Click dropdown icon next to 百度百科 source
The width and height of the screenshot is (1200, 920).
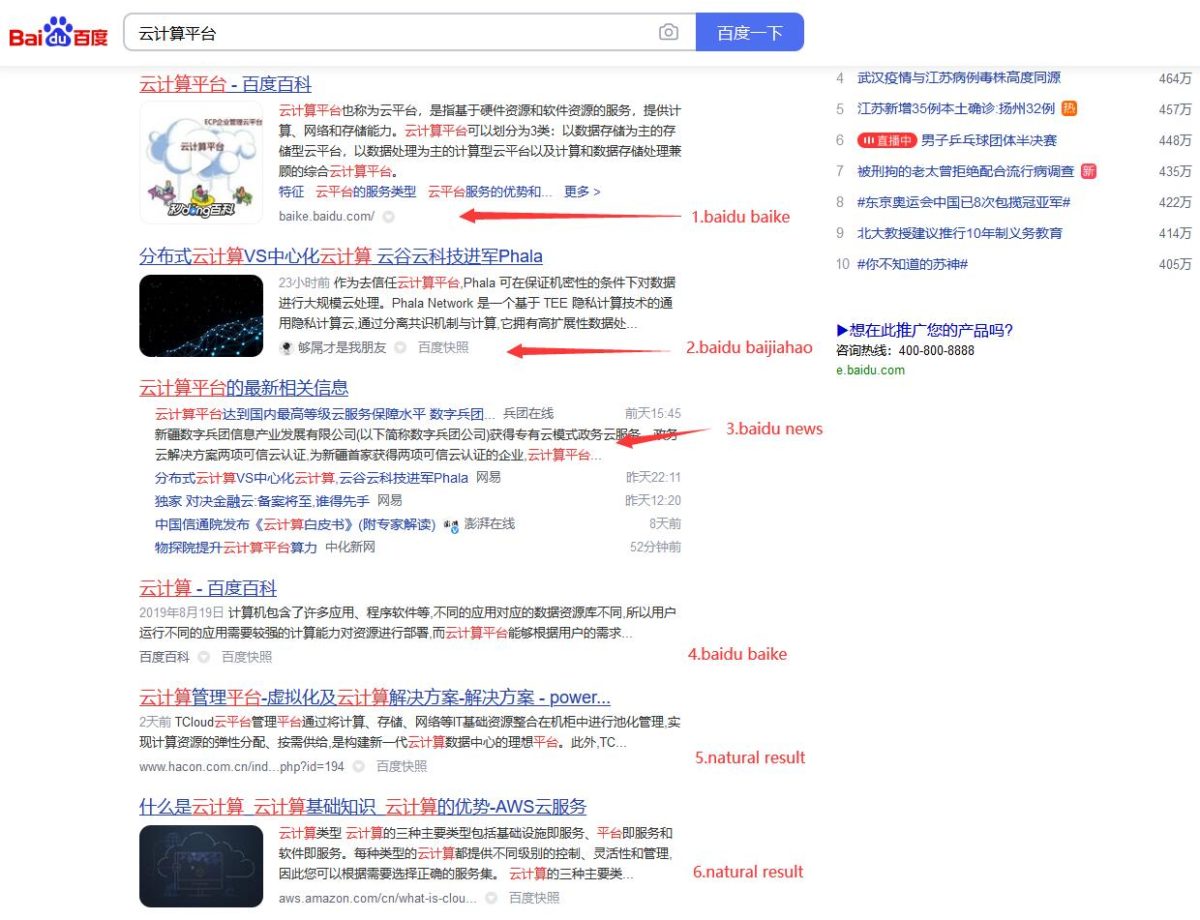tap(204, 657)
